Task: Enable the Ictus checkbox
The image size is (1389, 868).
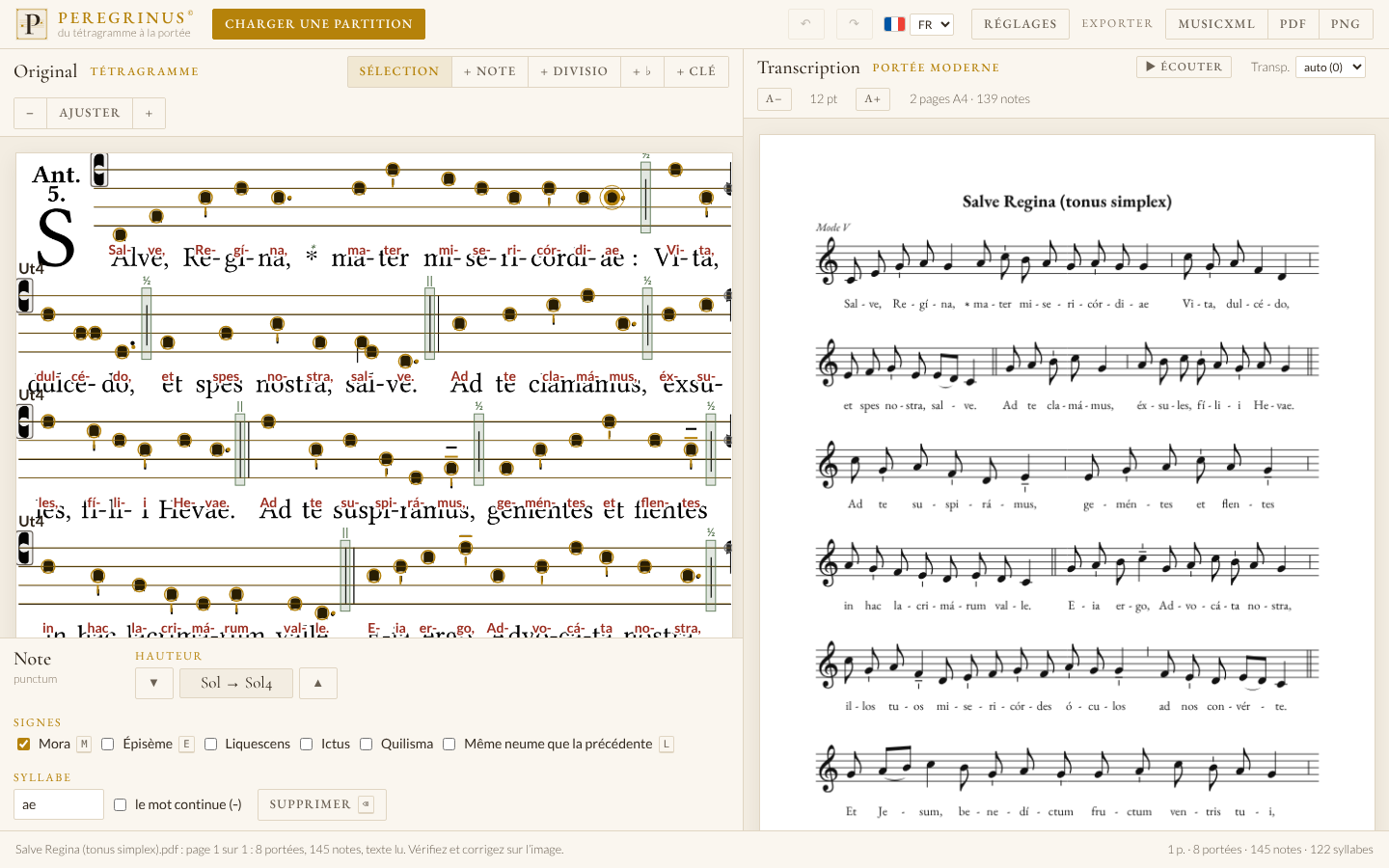Action: click(307, 744)
